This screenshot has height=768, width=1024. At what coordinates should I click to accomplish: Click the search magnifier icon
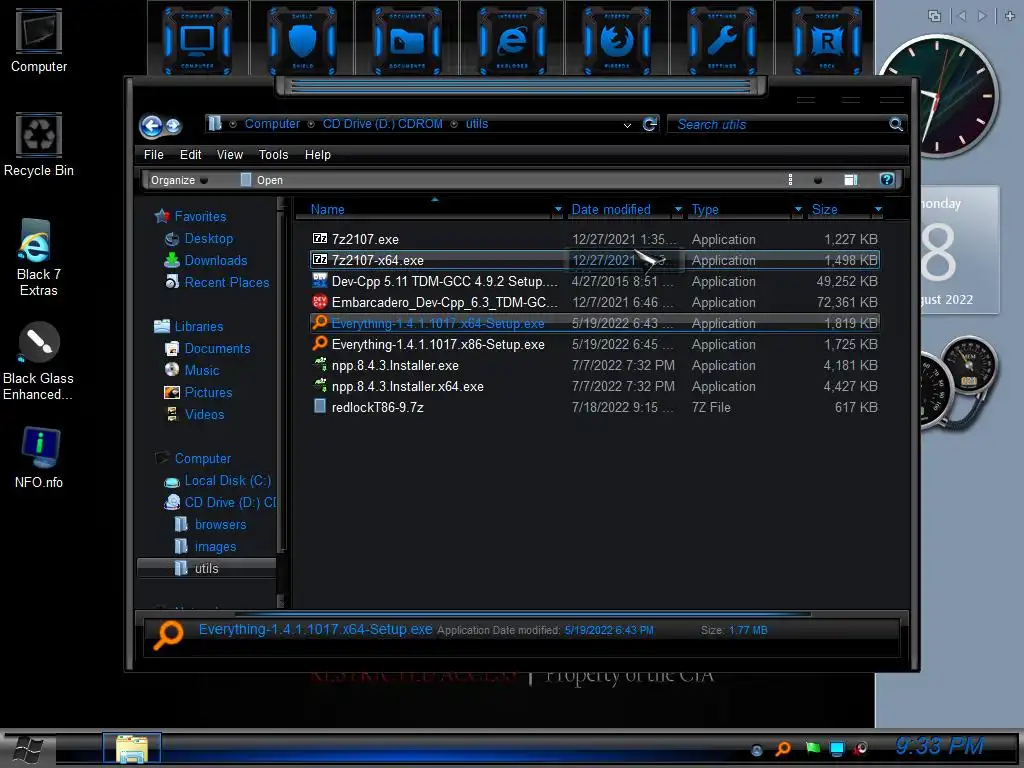895,124
